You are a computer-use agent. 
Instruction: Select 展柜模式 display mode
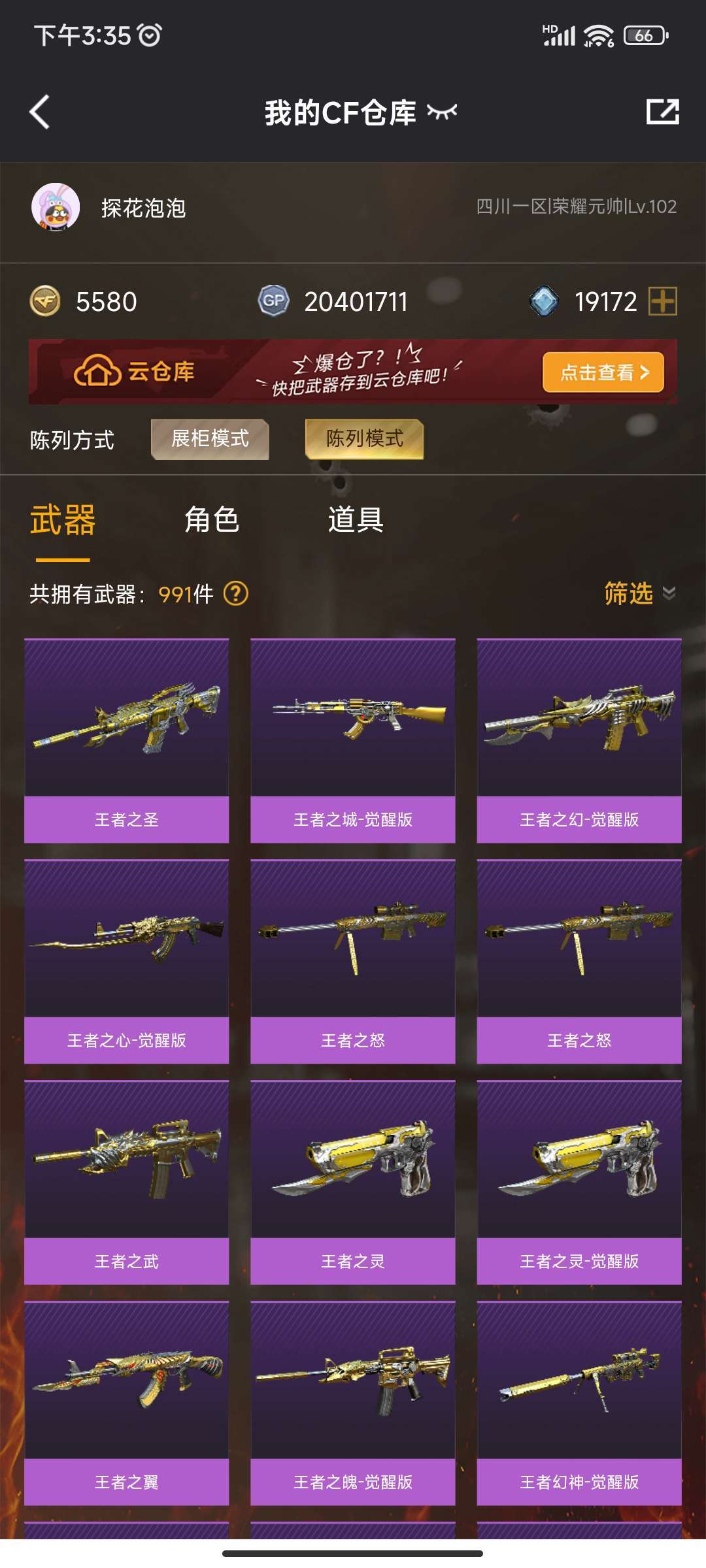click(x=210, y=439)
